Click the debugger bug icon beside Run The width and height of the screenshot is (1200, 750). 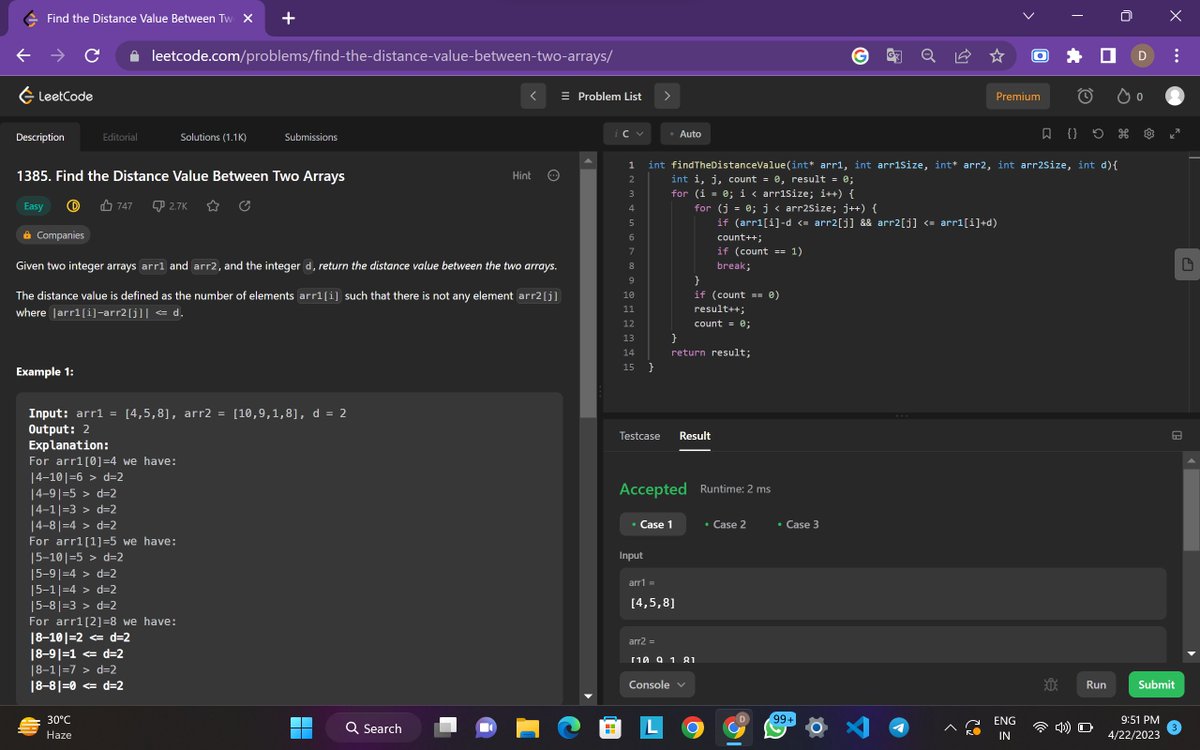[1051, 685]
